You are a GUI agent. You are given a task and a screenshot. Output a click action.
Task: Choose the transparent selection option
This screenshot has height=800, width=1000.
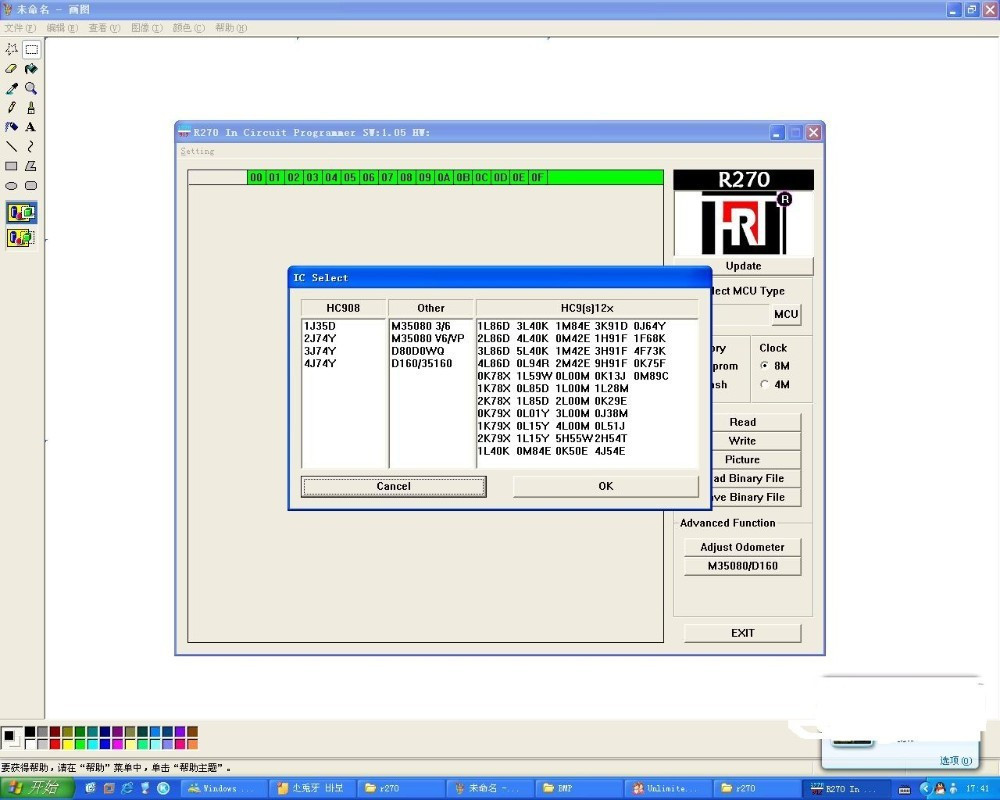click(x=21, y=238)
